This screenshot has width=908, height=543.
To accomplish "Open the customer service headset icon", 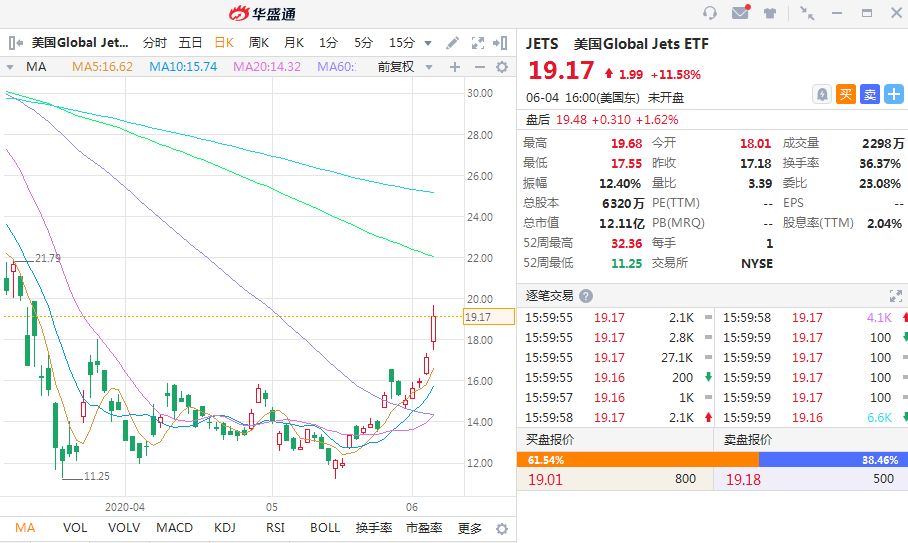I will point(709,13).
